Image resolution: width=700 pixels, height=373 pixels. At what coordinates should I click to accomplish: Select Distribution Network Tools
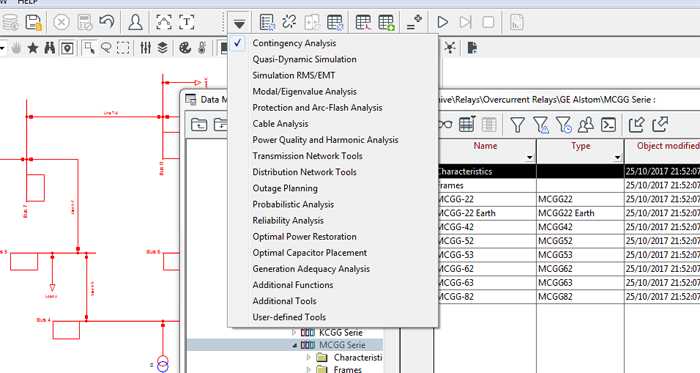(304, 172)
